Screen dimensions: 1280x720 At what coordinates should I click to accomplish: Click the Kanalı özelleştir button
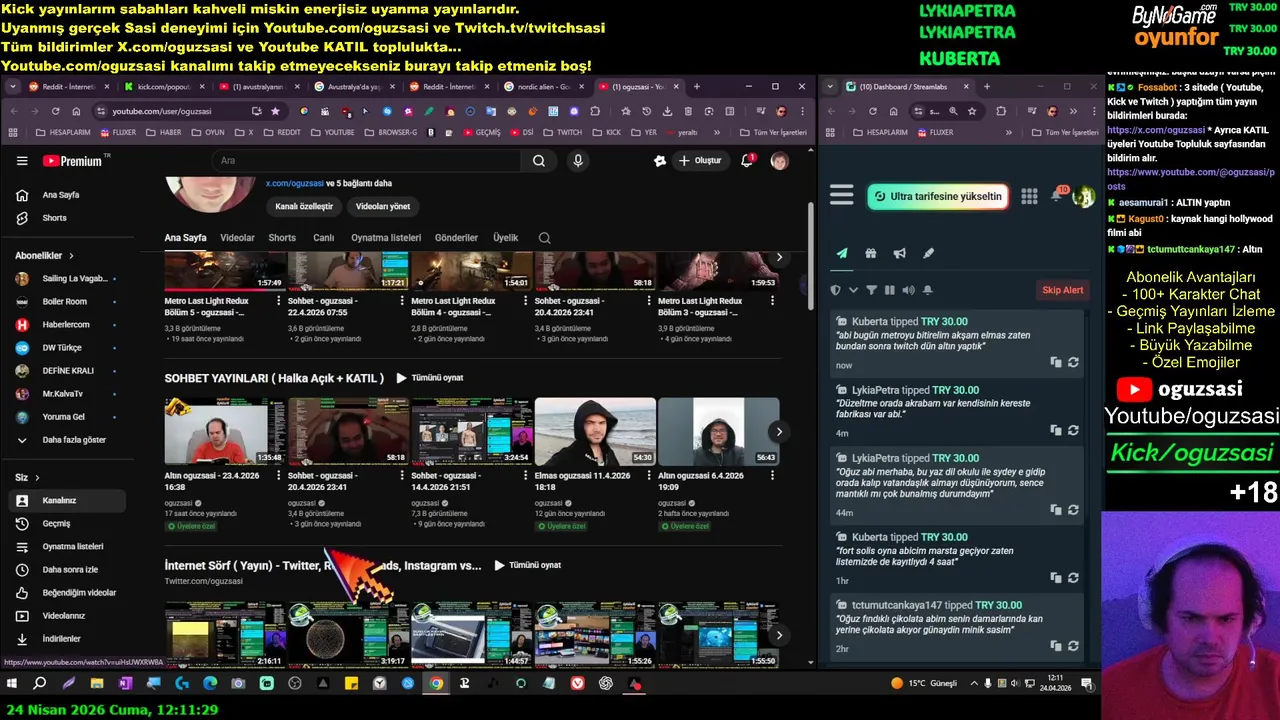tap(304, 206)
